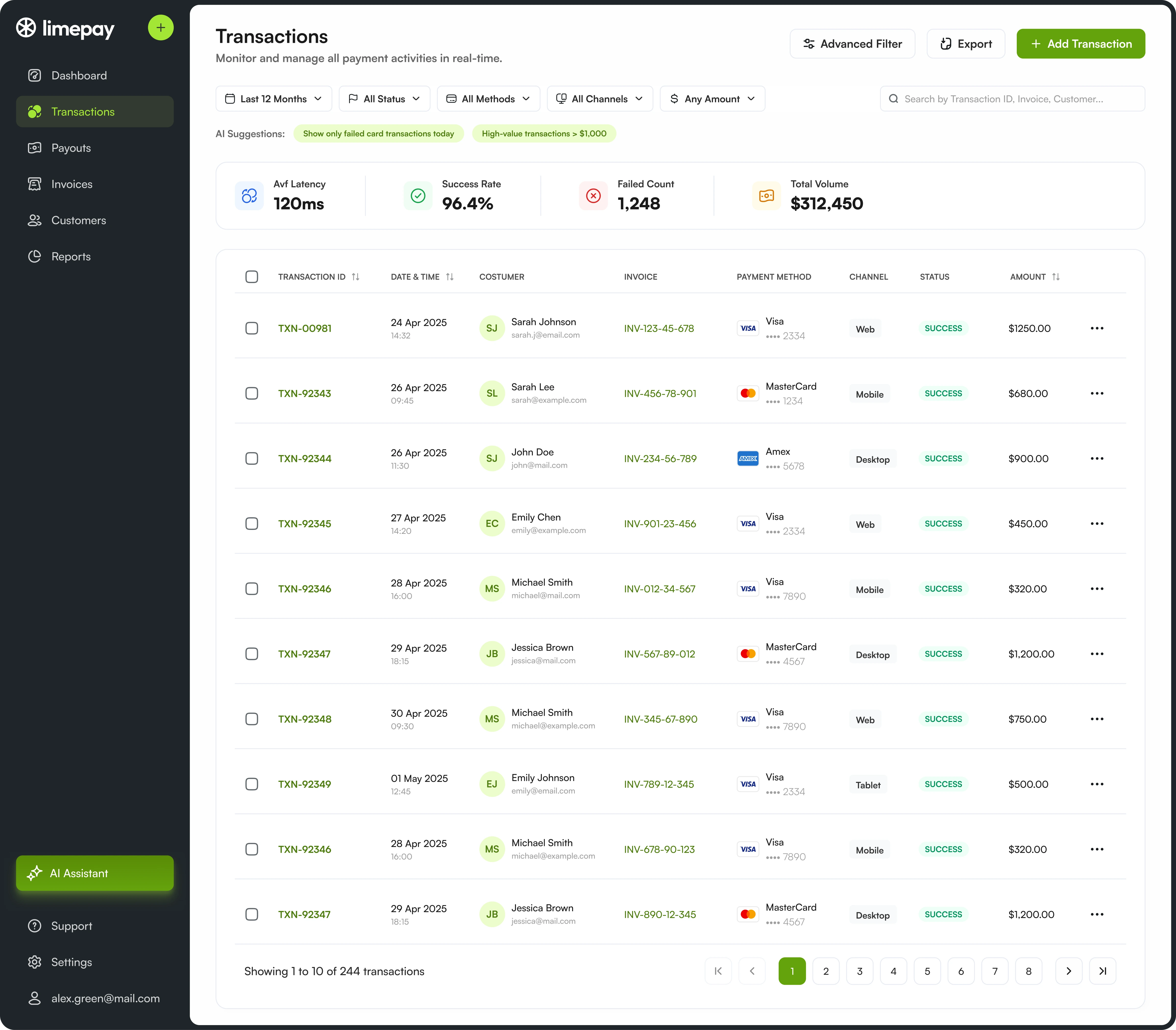Open Support from sidebar
This screenshot has height=1030, width=1176.
click(x=95, y=926)
